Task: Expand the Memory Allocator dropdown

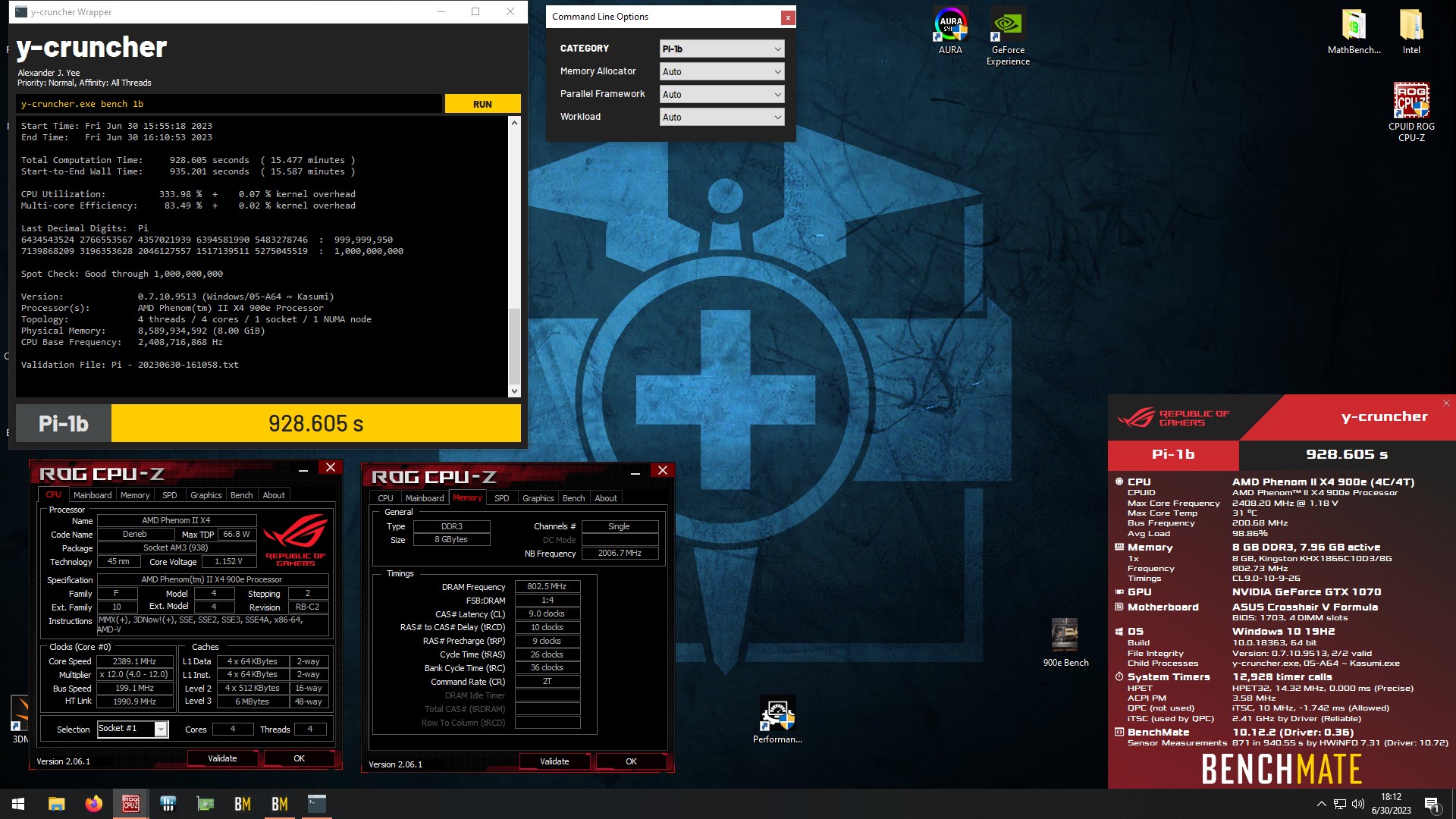Action: [721, 71]
